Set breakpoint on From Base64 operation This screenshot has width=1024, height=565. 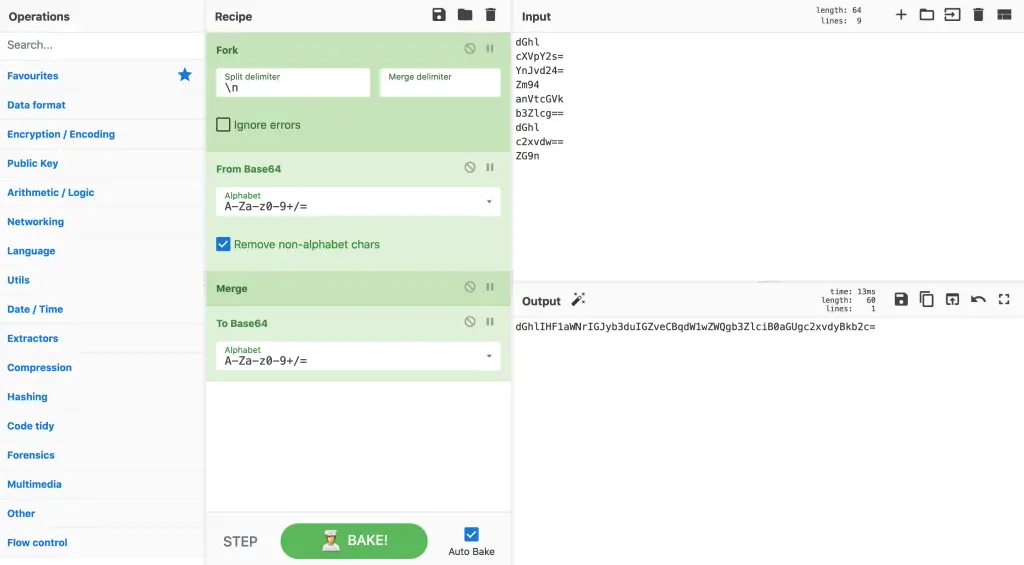point(490,167)
